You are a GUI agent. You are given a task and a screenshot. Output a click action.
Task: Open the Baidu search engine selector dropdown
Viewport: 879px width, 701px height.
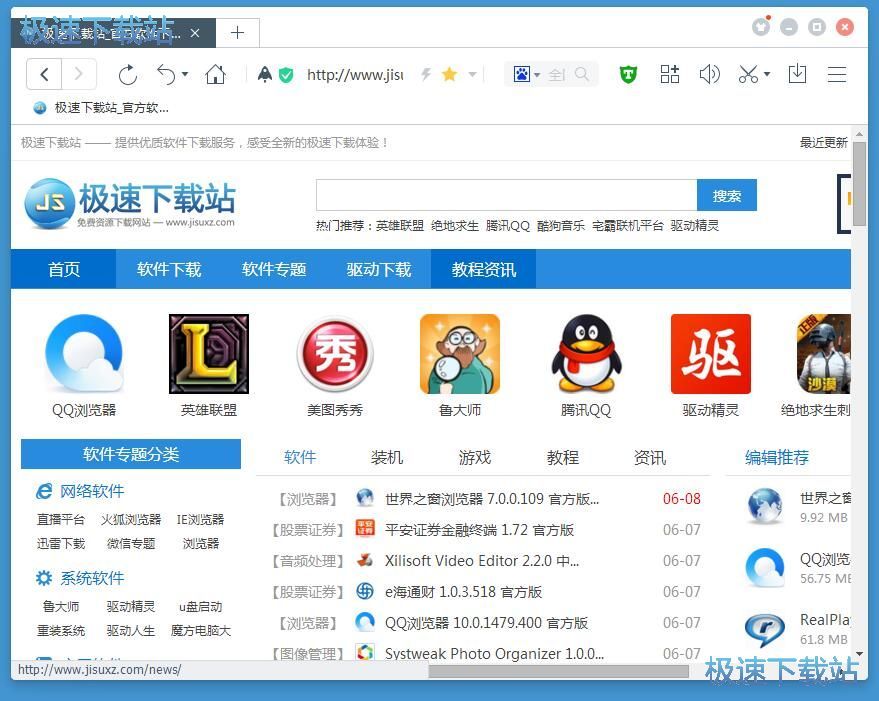[526, 74]
